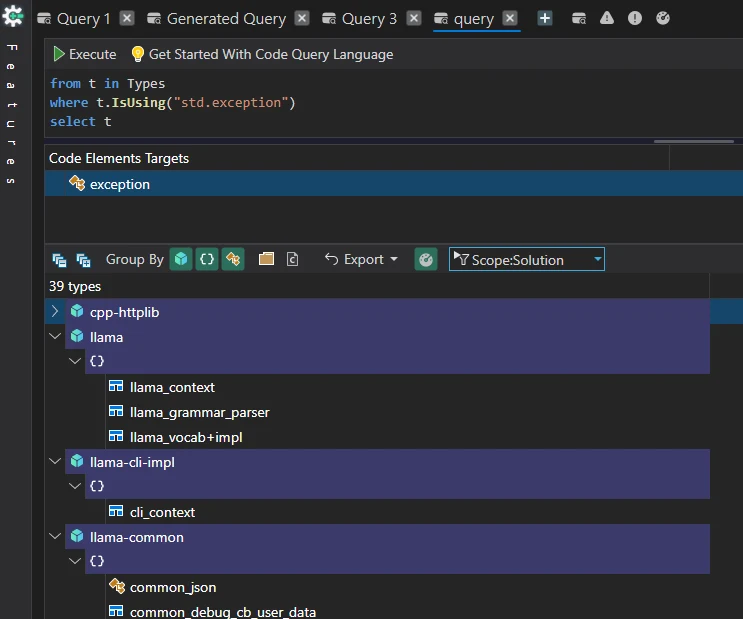Open the exclamation circle icon in tab bar
Screen dimensions: 743x619
tap(635, 18)
